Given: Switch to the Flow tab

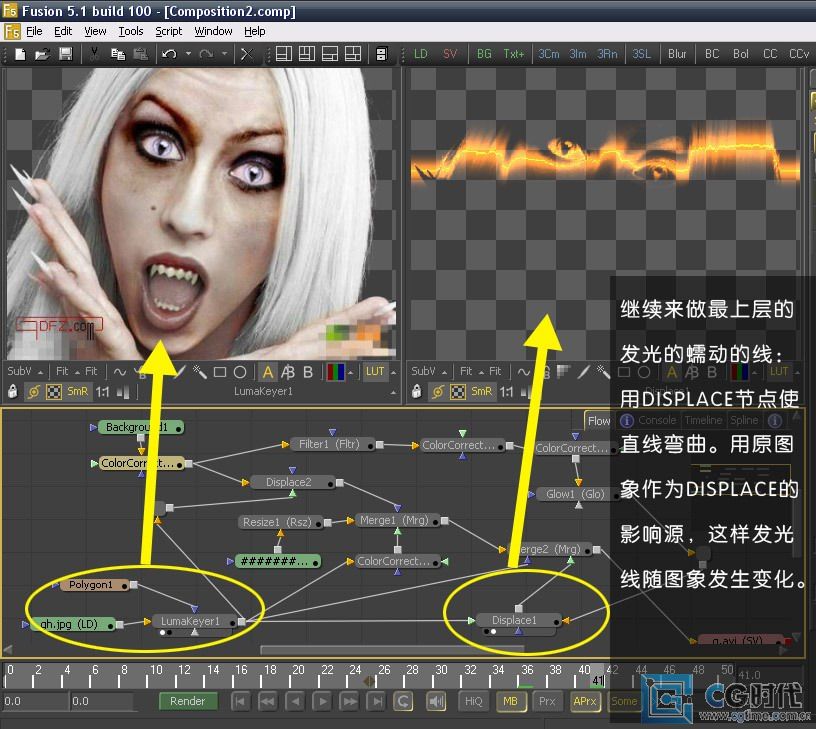Looking at the screenshot, I should [x=598, y=420].
